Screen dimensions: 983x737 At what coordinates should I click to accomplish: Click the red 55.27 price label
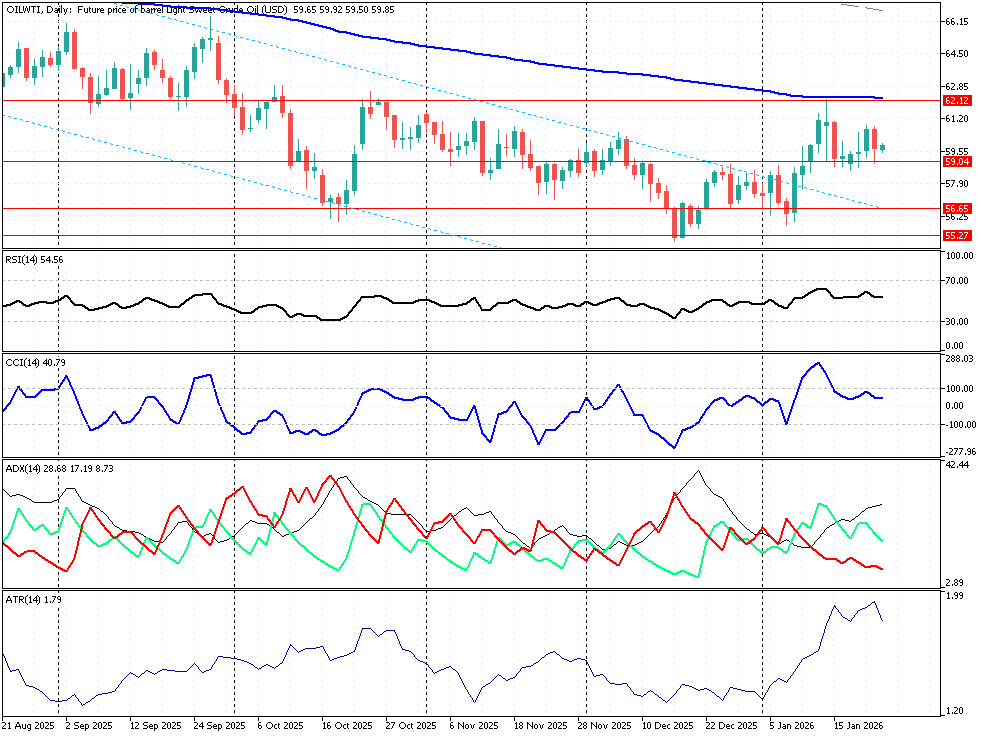coord(957,236)
